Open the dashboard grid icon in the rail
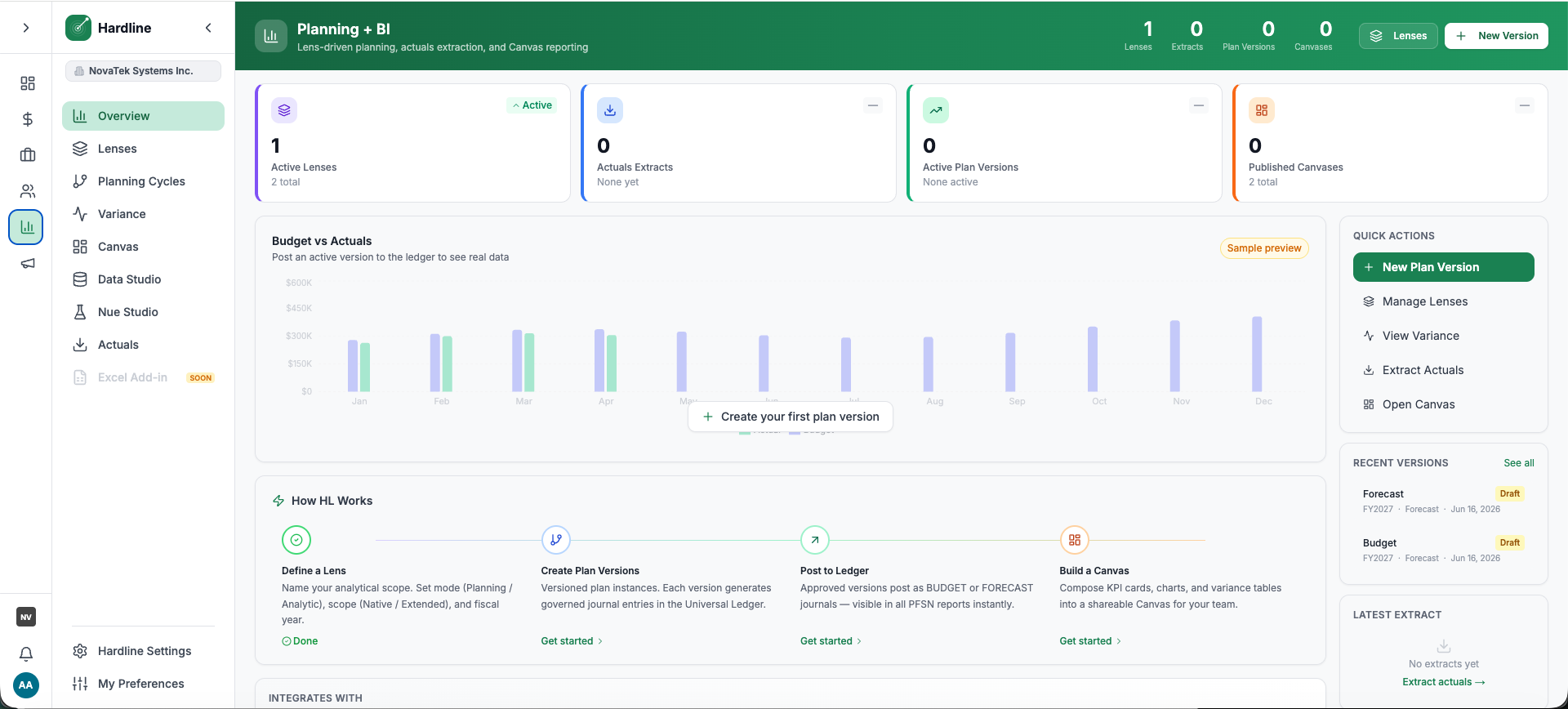 pos(28,83)
